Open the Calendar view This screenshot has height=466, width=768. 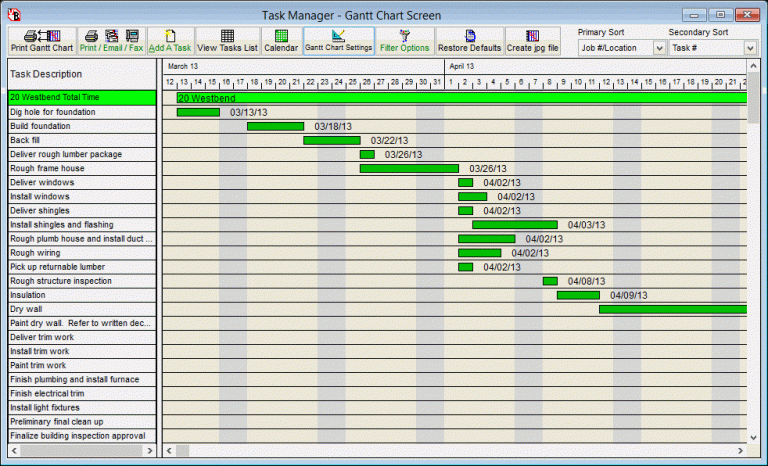tap(281, 41)
